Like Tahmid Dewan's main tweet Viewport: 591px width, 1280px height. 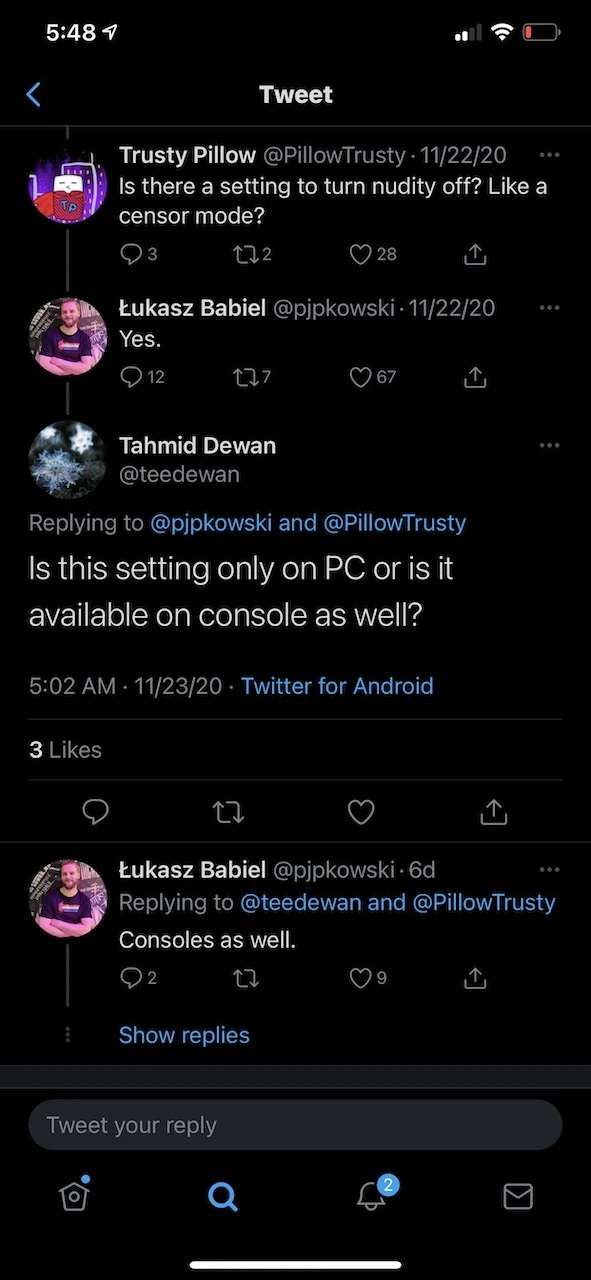coord(360,812)
